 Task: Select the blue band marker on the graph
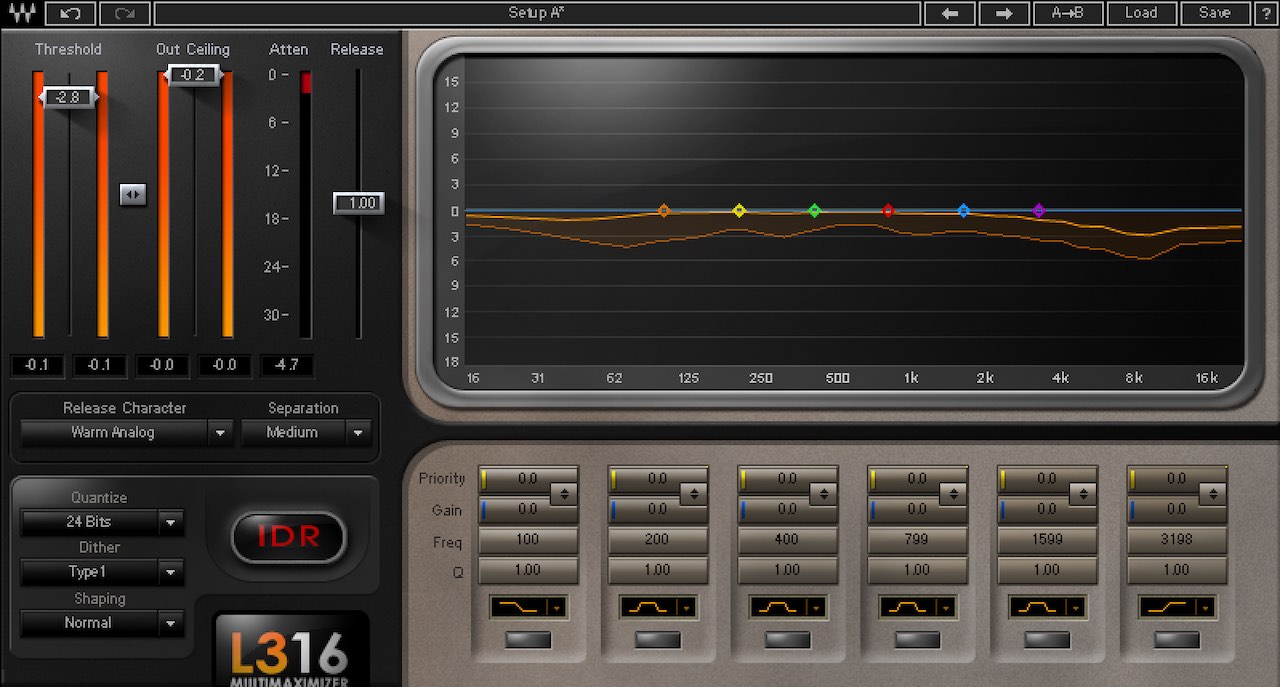[963, 211]
